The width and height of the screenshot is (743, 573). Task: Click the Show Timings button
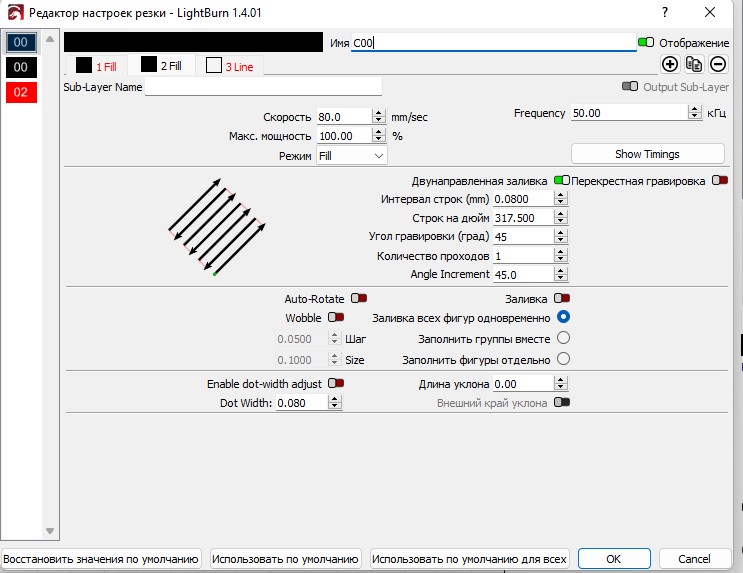(647, 154)
